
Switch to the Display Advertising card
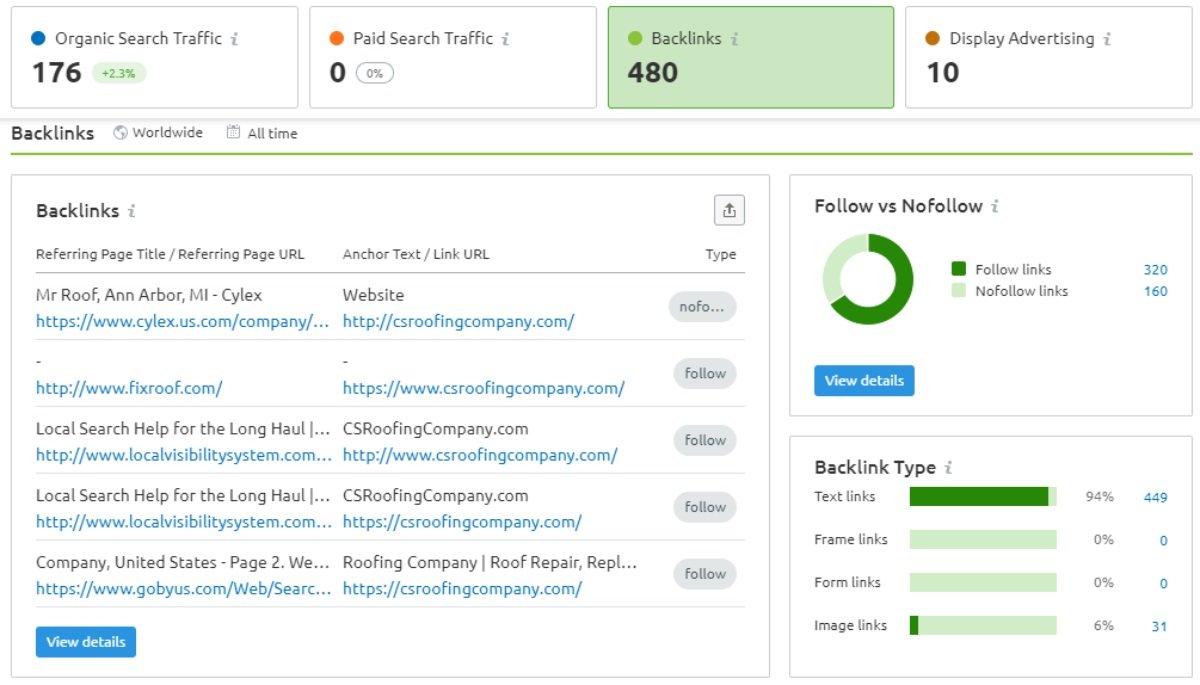tap(1048, 57)
